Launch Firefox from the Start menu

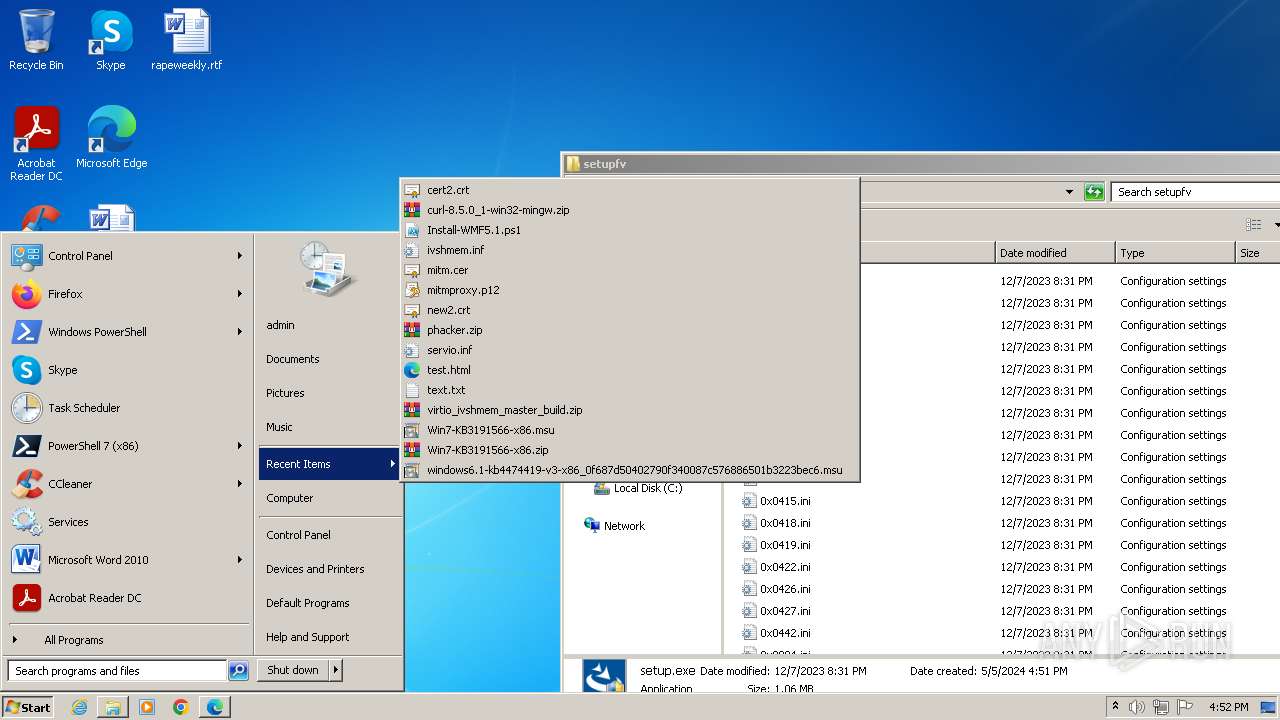[127, 294]
